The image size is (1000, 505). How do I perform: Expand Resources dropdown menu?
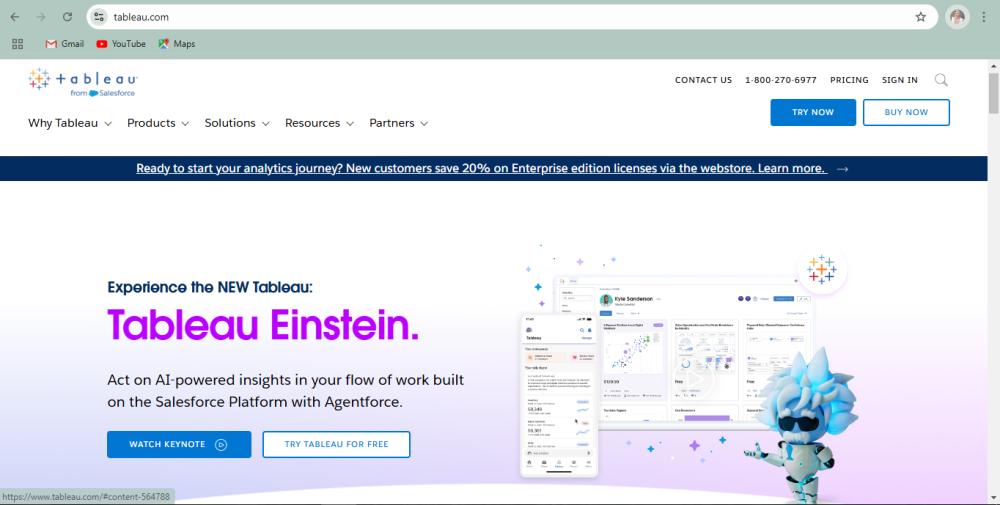[x=319, y=123]
